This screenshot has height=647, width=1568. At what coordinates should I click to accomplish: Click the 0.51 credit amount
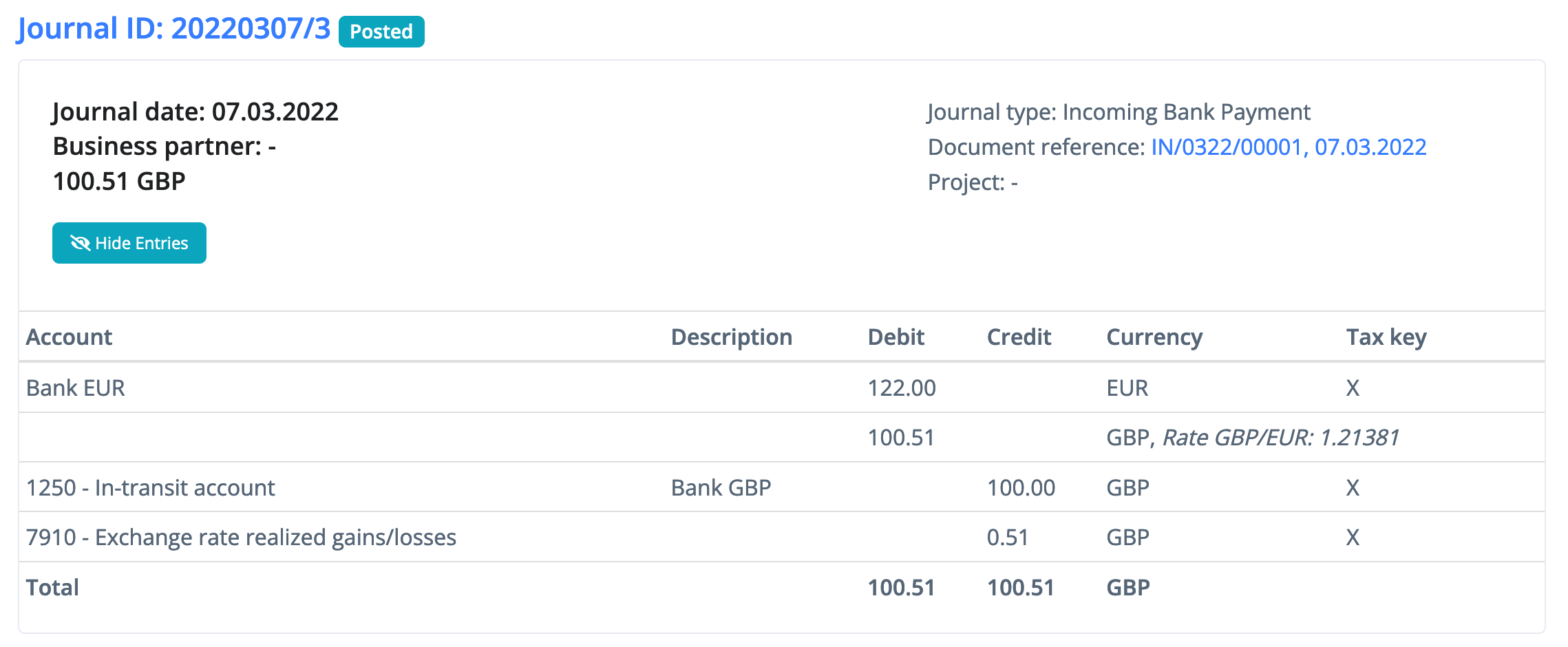pyautogui.click(x=1008, y=538)
